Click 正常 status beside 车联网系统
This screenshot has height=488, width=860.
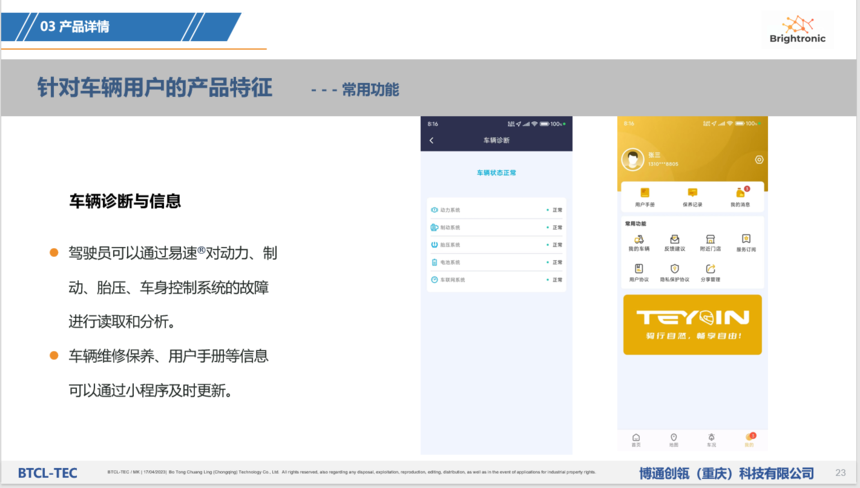557,280
